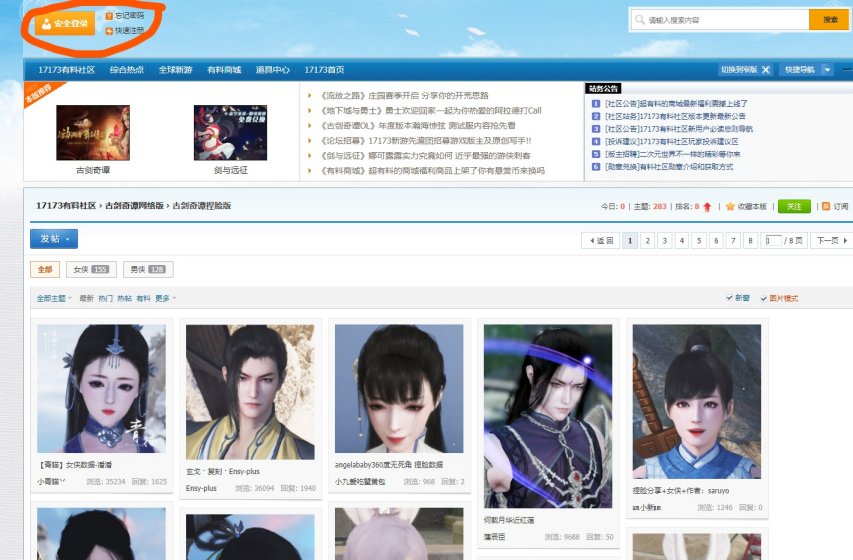853x560 pixels.
Task: Go to 下一页 next page
Action: coord(831,241)
